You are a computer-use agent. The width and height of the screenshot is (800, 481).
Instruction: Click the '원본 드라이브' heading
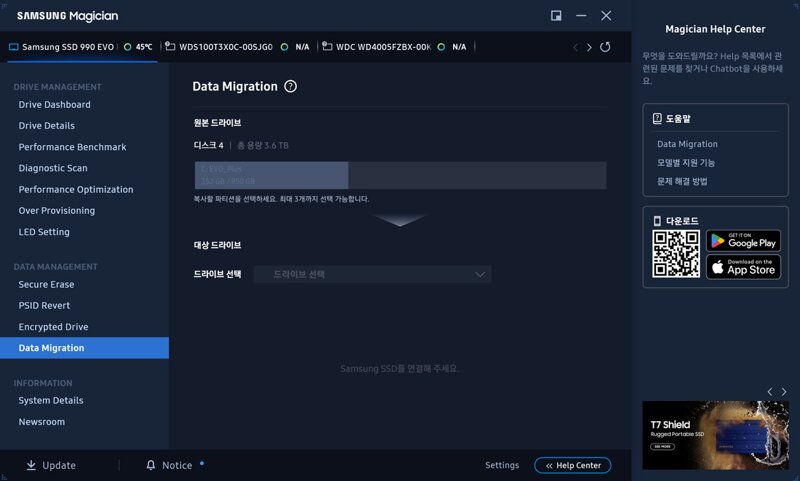(217, 123)
